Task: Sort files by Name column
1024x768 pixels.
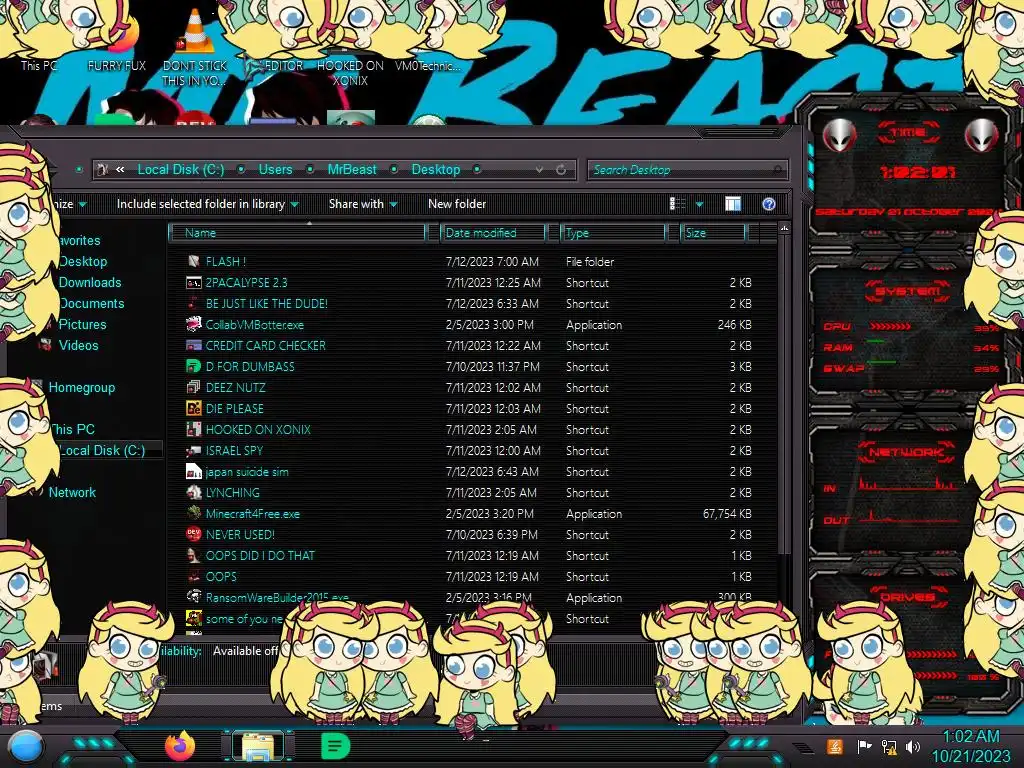Action: pos(297,232)
